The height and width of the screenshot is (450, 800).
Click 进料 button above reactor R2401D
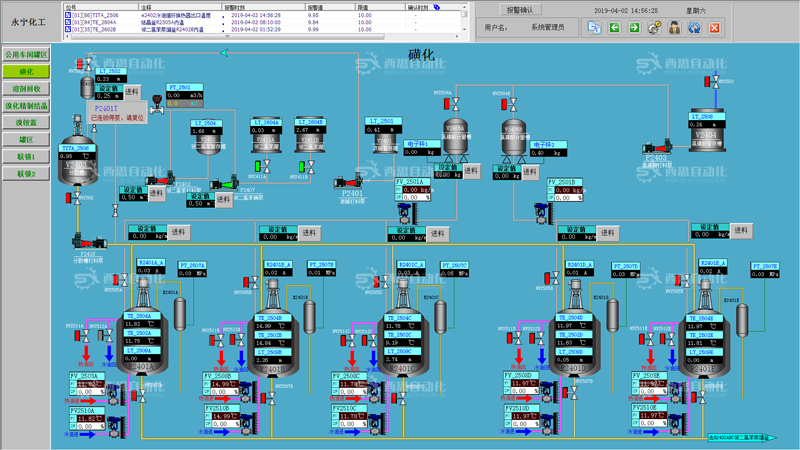coord(608,233)
